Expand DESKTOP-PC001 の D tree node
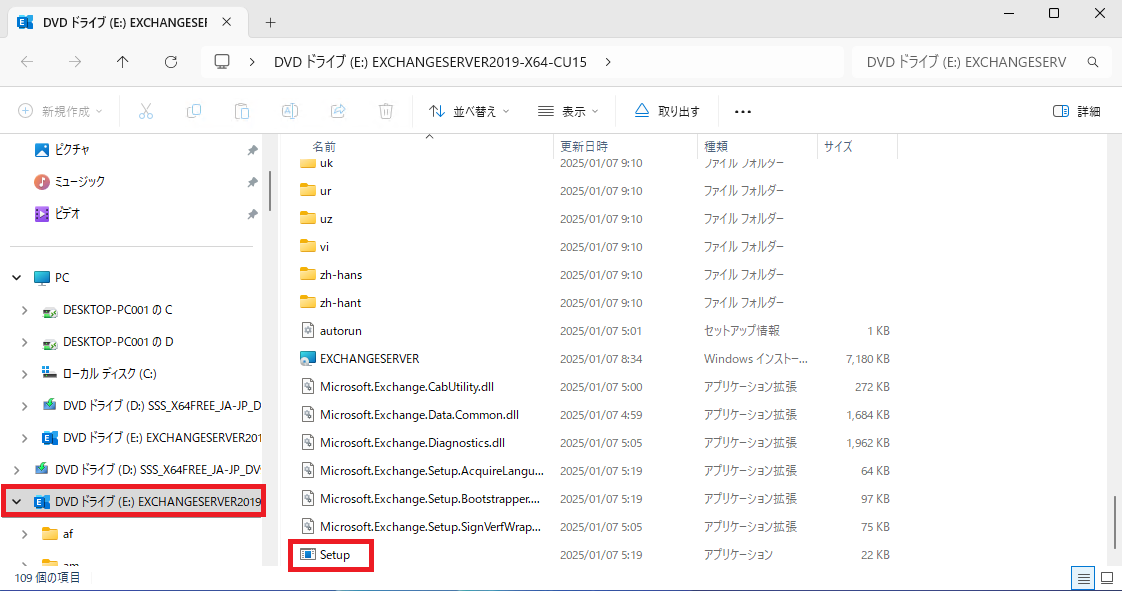Viewport: 1122px width, 591px height. coord(24,342)
